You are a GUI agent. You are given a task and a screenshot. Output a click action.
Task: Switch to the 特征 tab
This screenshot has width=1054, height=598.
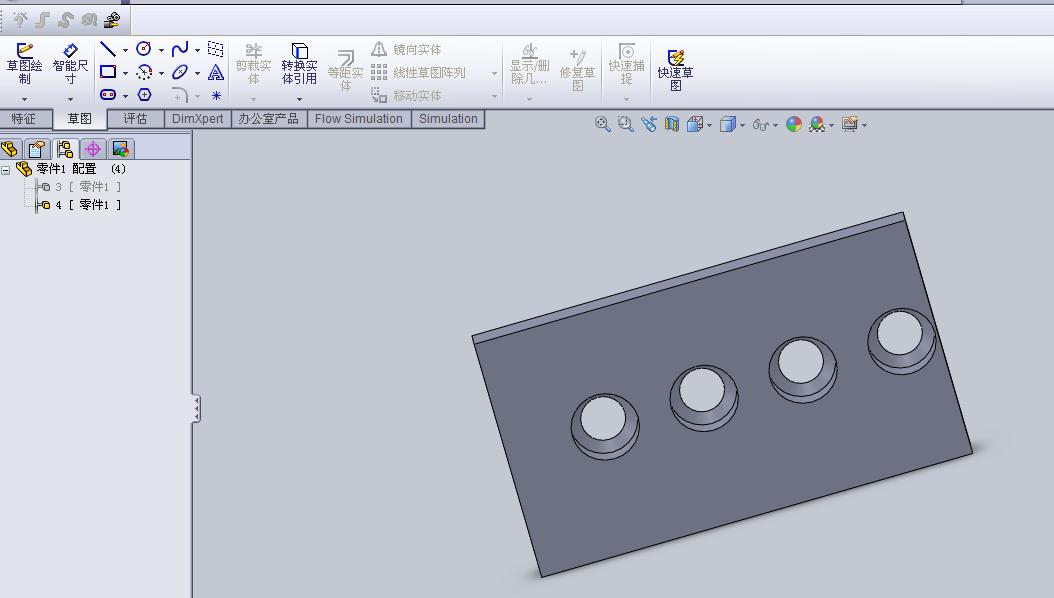25,119
